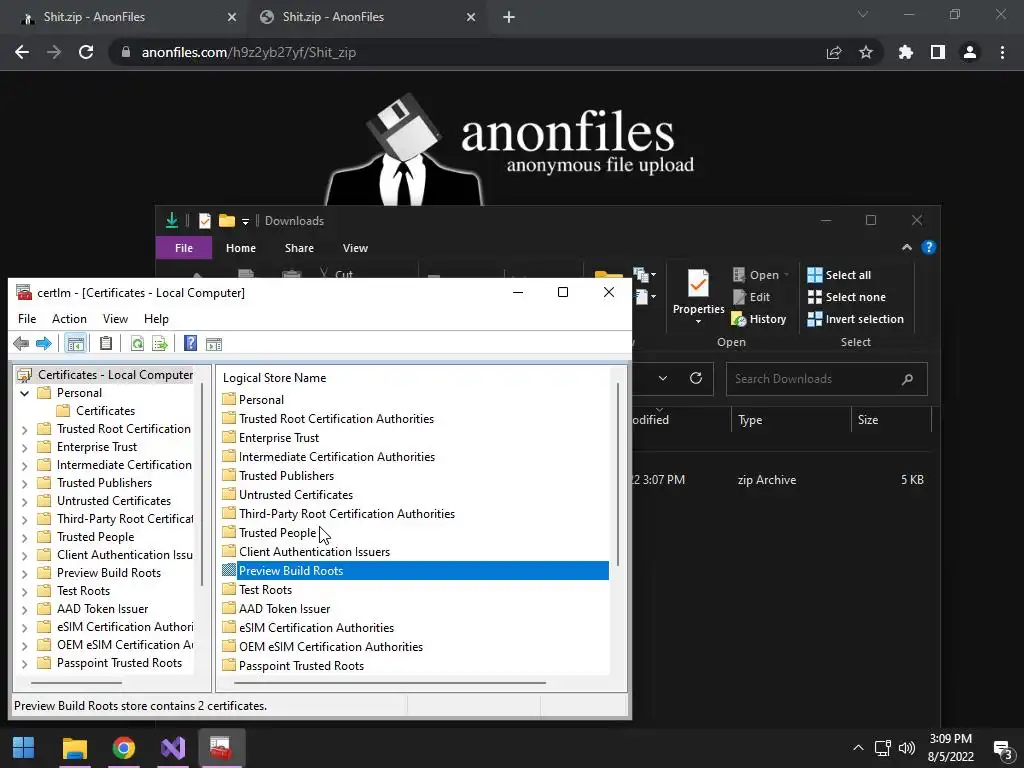Open the Explorer address history dropdown

click(663, 378)
